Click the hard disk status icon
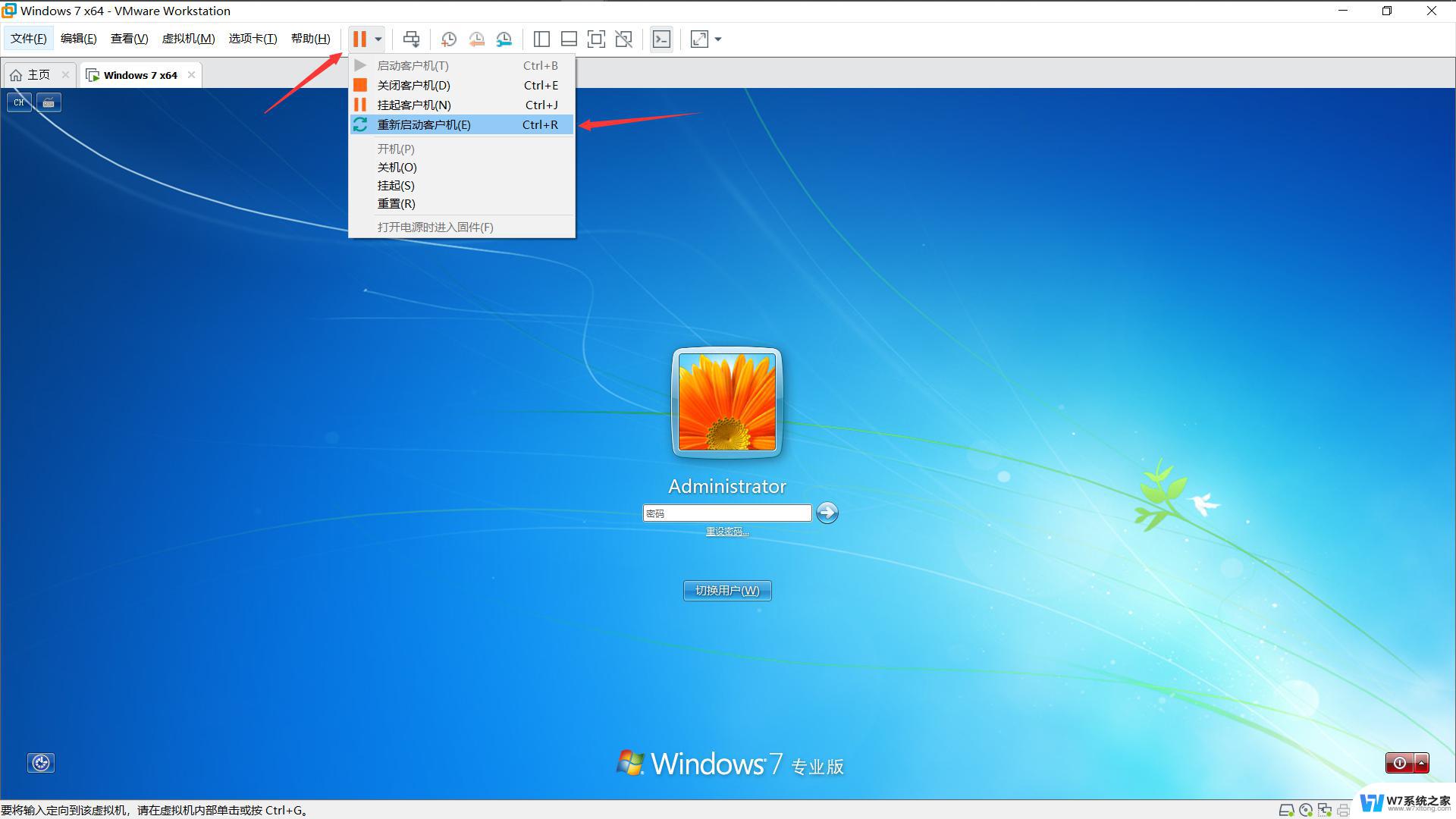1456x819 pixels. tap(1286, 810)
